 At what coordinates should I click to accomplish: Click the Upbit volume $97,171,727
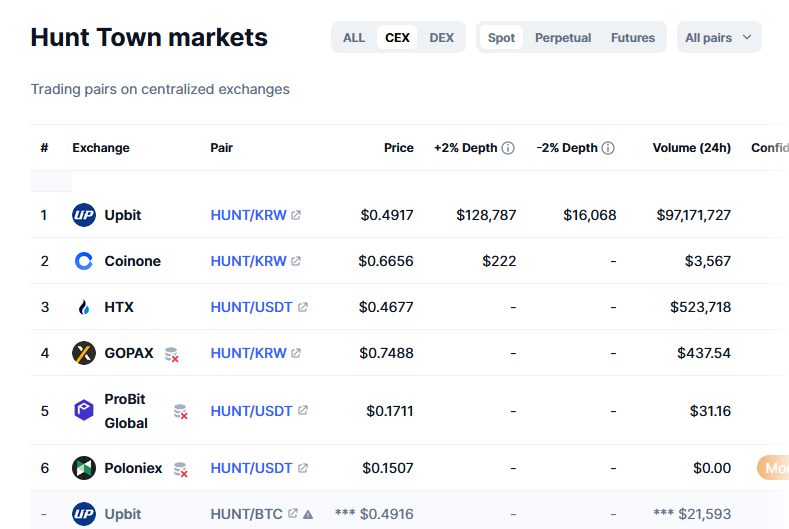click(693, 215)
